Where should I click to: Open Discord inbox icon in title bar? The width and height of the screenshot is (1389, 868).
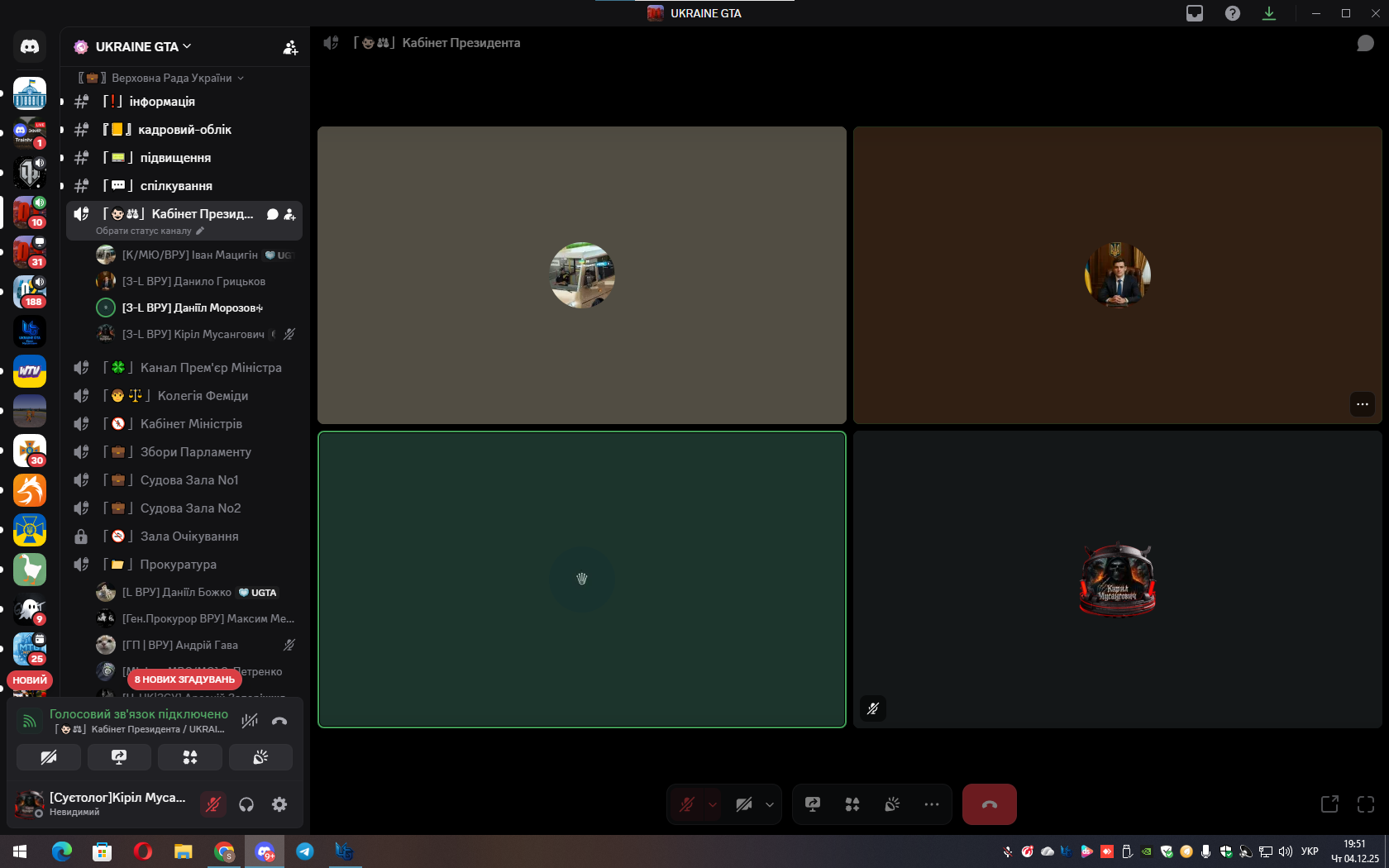(x=1195, y=13)
